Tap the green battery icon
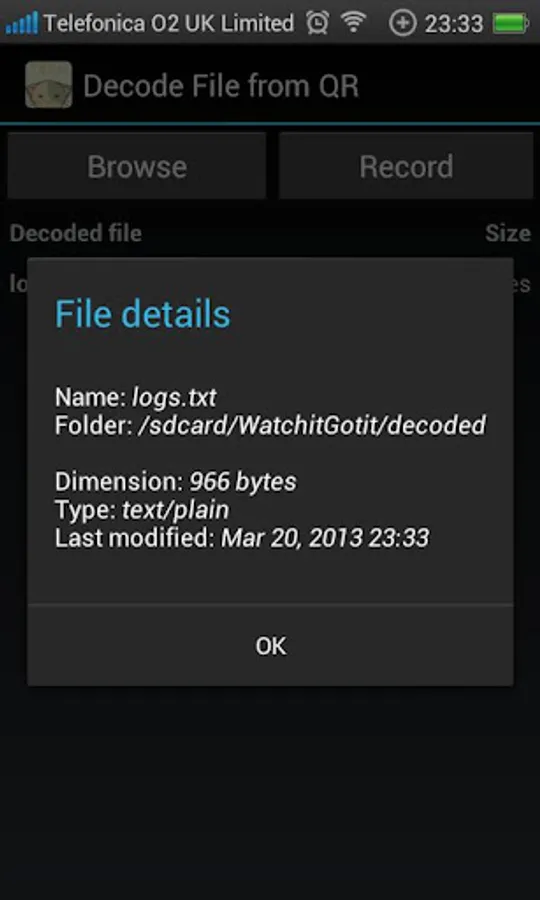 tap(511, 24)
